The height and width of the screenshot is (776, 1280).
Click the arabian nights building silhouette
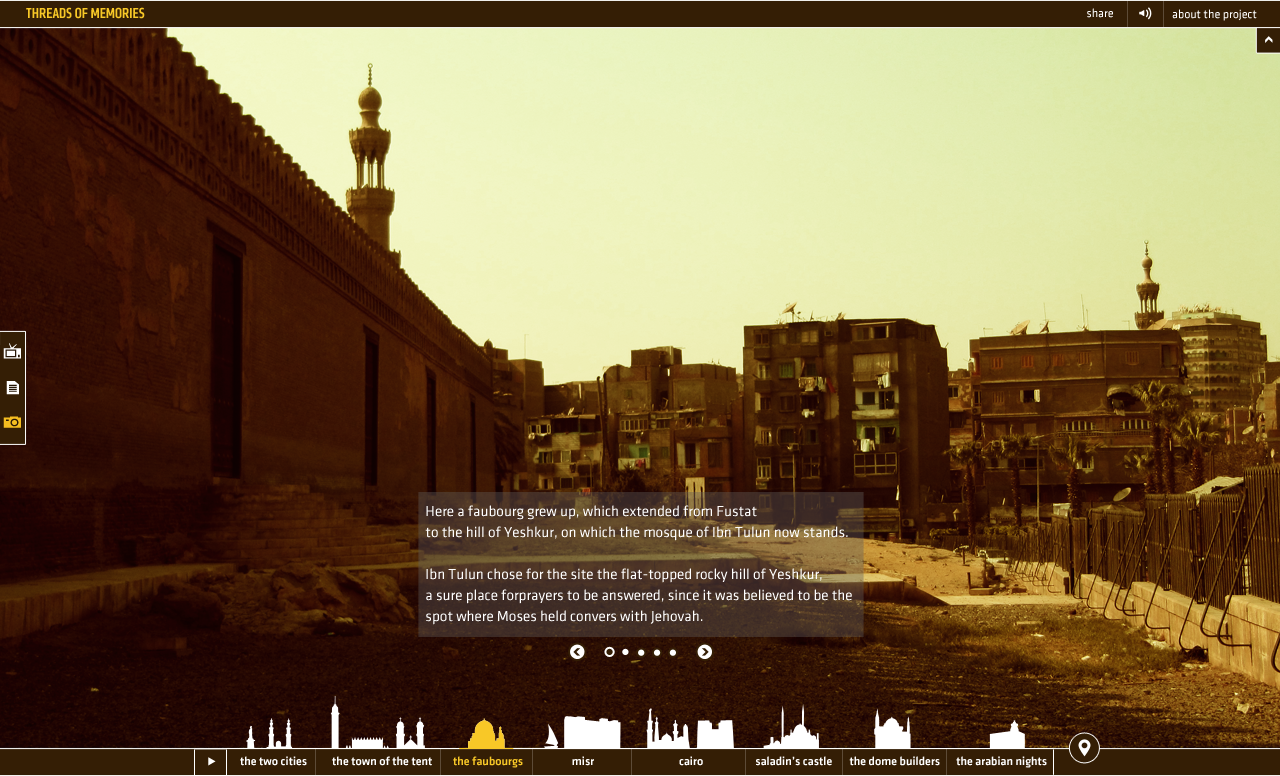(x=1007, y=735)
